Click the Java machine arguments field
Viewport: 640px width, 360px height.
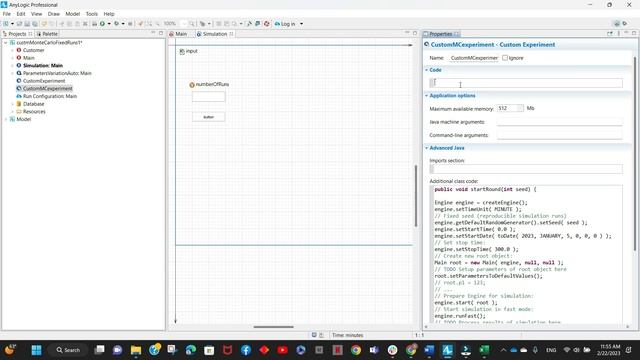560,122
